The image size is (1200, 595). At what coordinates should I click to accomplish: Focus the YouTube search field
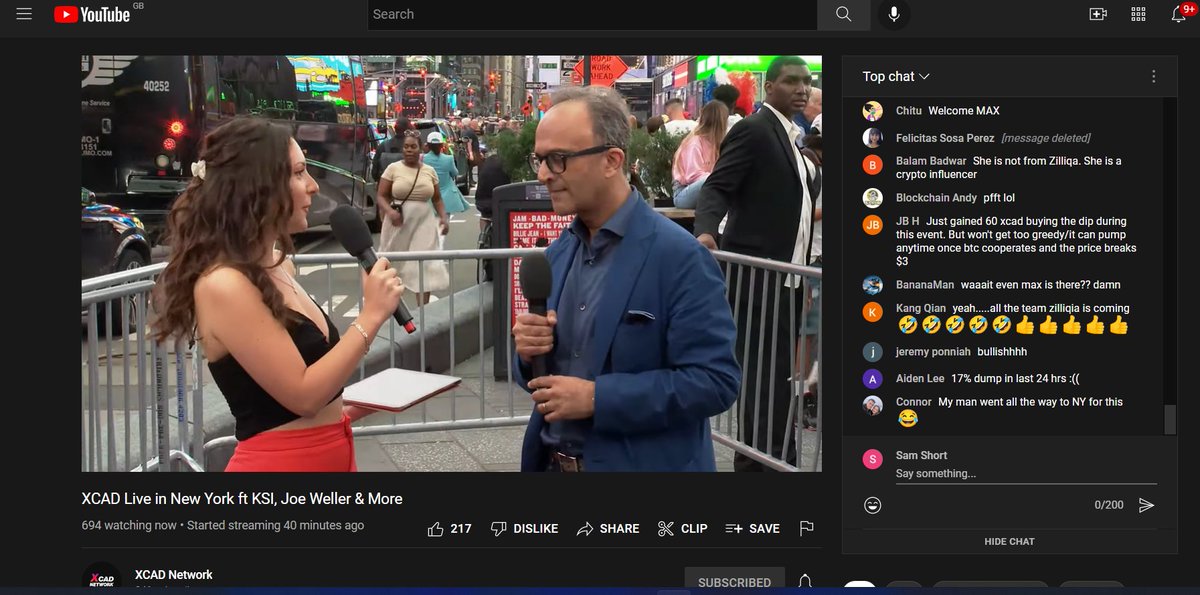pyautogui.click(x=592, y=14)
